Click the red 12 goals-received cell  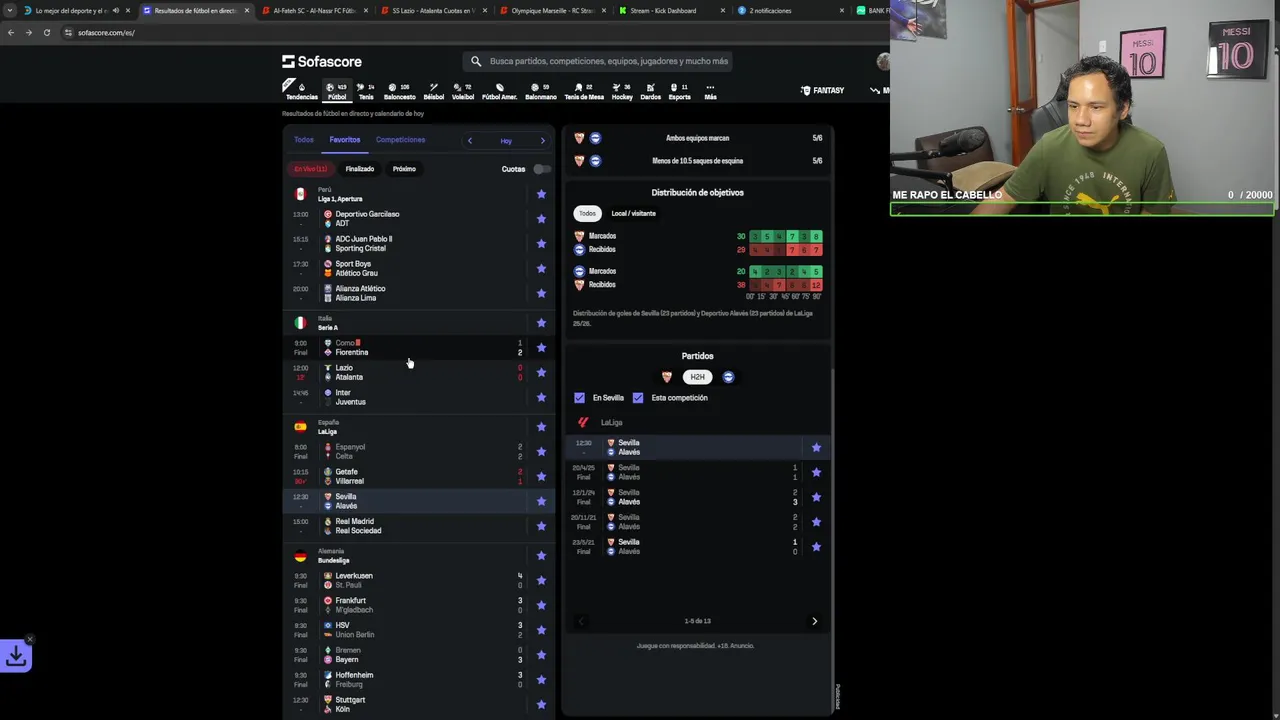tap(816, 285)
